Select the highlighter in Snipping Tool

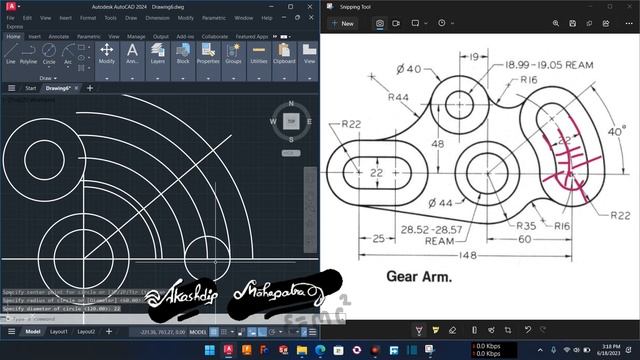436,330
